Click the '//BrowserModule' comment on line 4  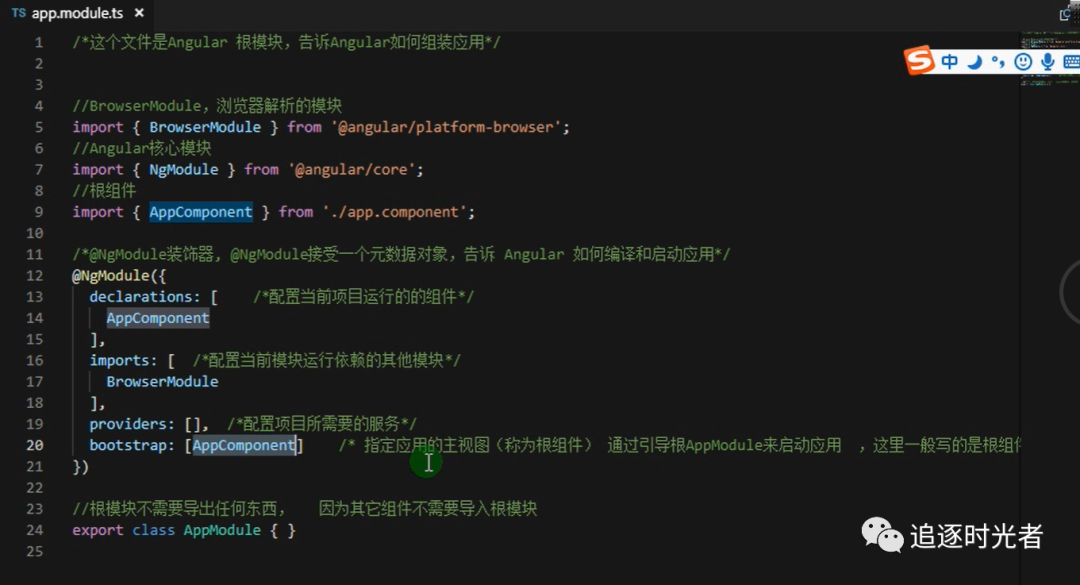point(207,106)
